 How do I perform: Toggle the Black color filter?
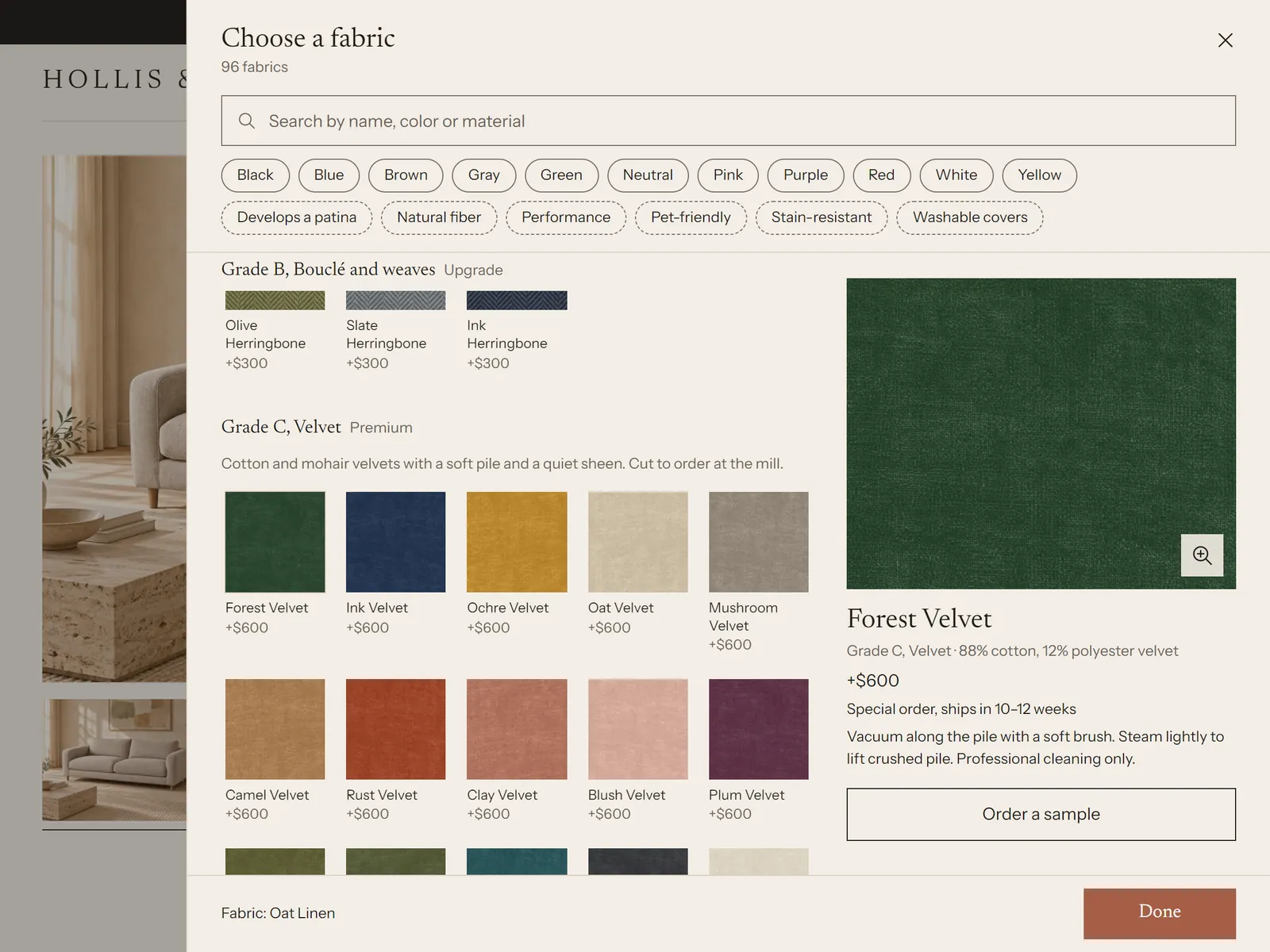(255, 175)
